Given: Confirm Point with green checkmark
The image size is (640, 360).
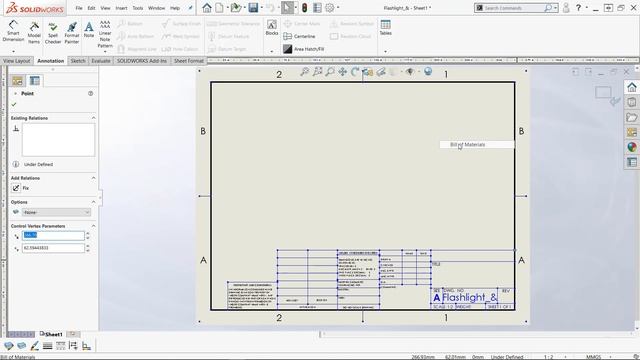Looking at the screenshot, I should tap(14, 104).
